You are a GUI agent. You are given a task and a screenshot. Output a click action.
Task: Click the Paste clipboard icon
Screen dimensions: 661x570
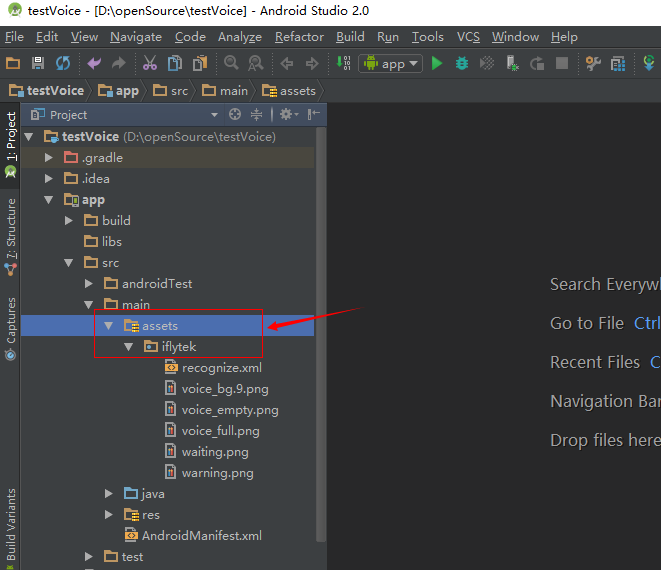point(200,63)
